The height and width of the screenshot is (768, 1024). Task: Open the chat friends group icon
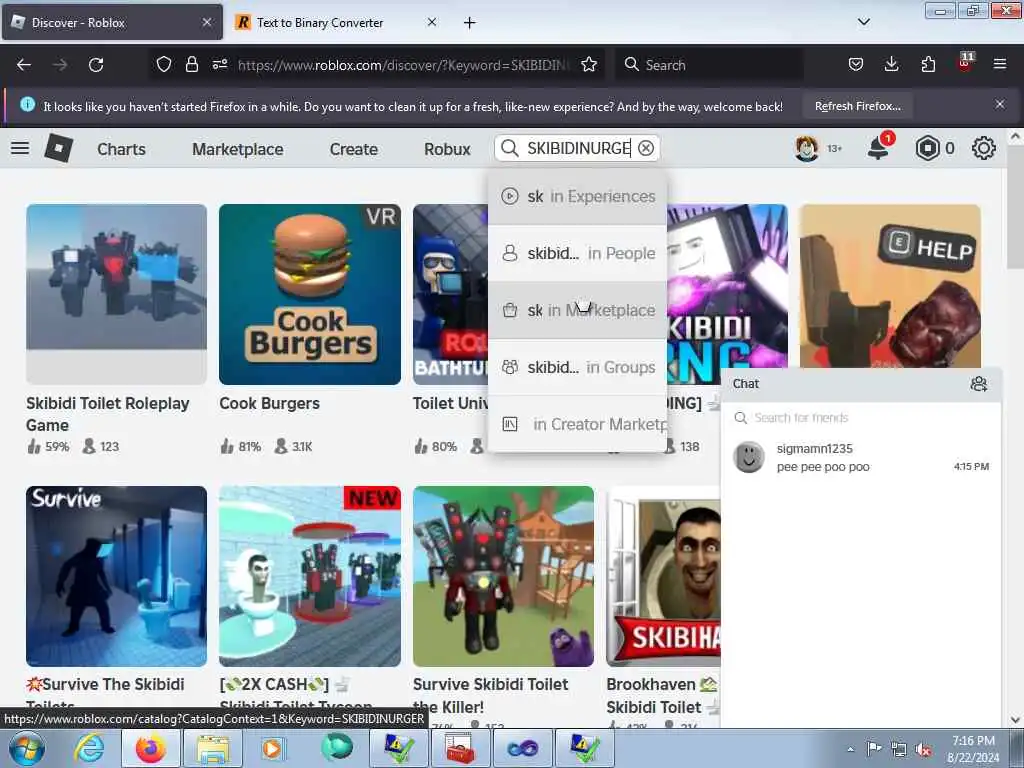(978, 384)
